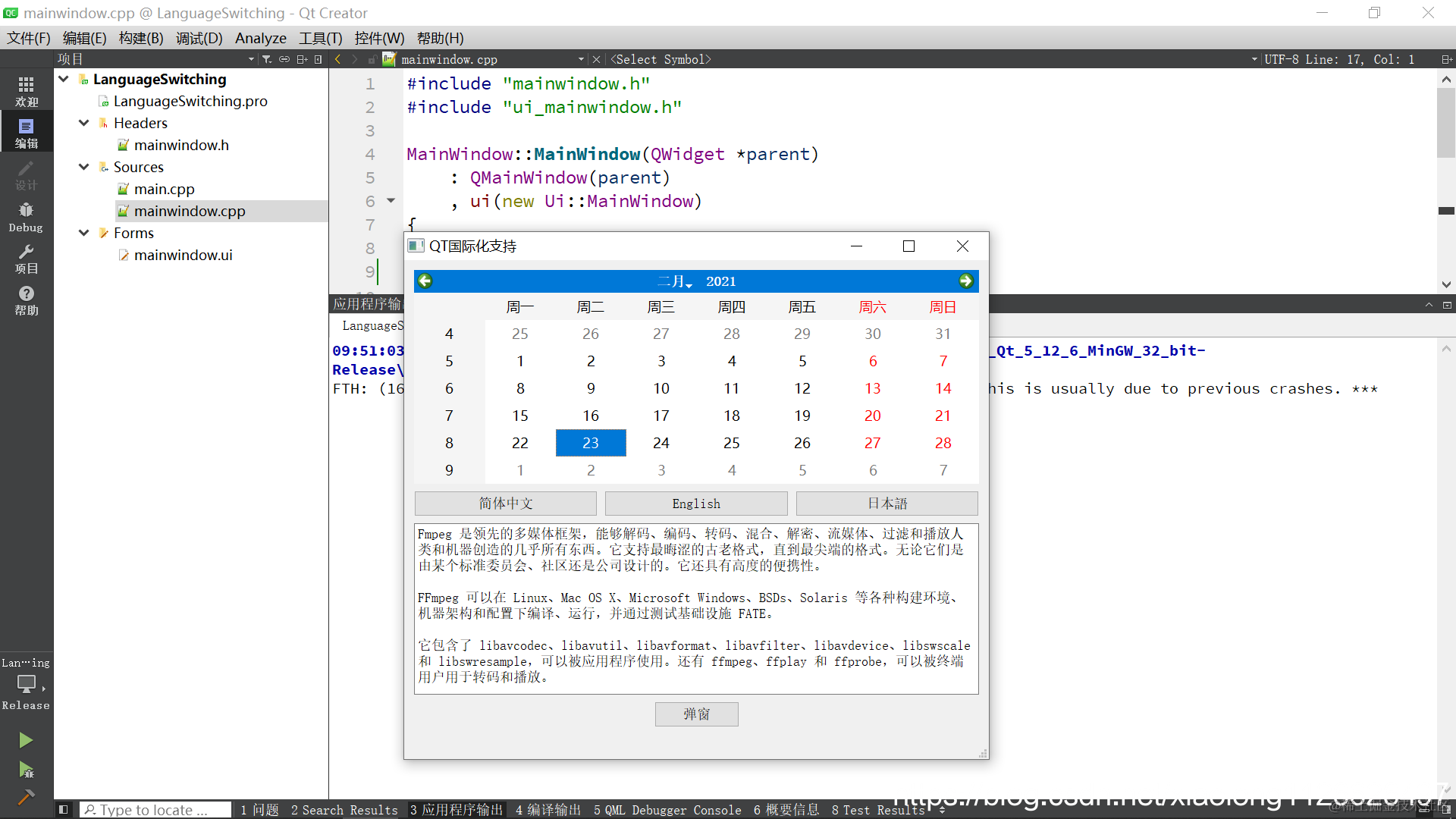This screenshot has height=819, width=1456.
Task: Go to next month in calendar
Action: pos(965,281)
